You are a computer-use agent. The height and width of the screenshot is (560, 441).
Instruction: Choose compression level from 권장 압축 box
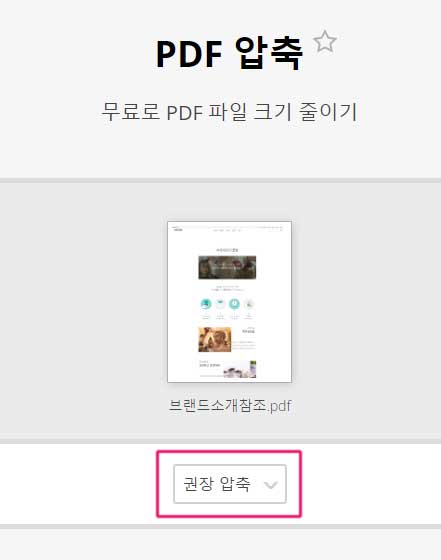click(x=230, y=484)
